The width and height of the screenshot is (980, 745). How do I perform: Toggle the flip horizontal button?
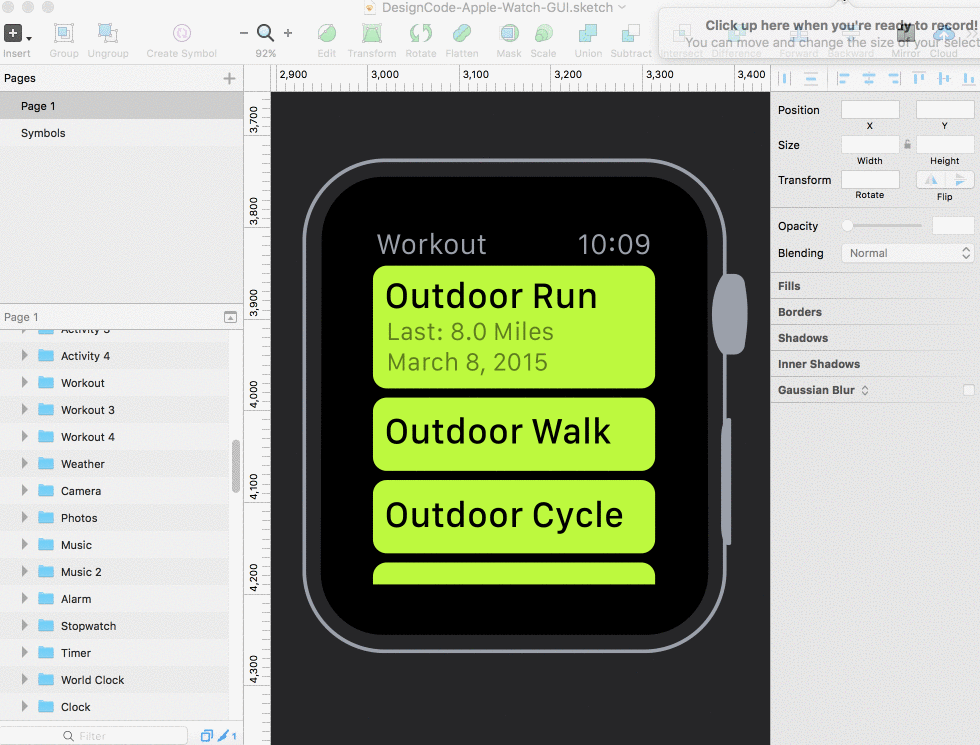pyautogui.click(x=931, y=180)
